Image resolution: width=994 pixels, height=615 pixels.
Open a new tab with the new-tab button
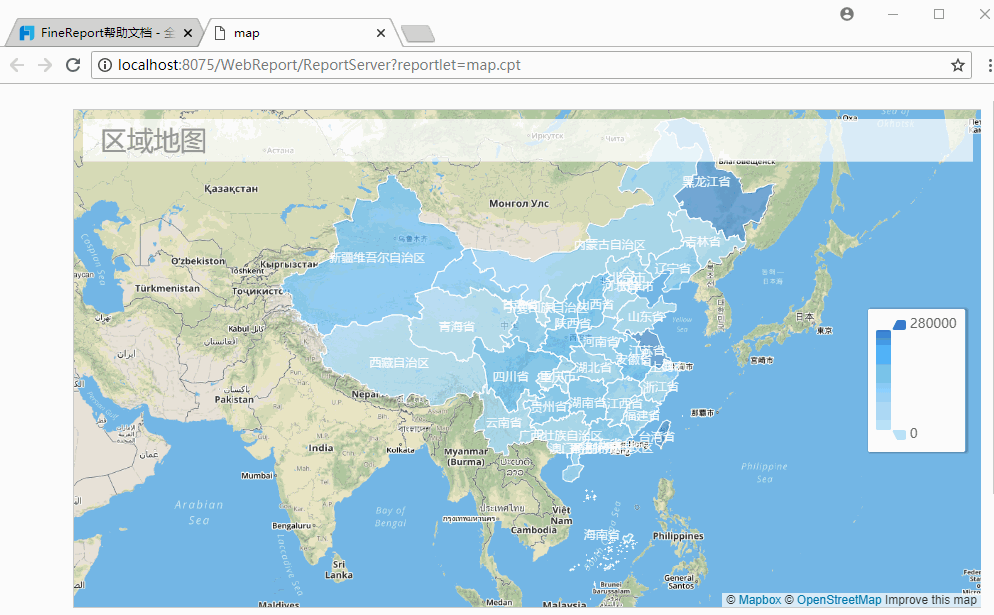coord(418,34)
